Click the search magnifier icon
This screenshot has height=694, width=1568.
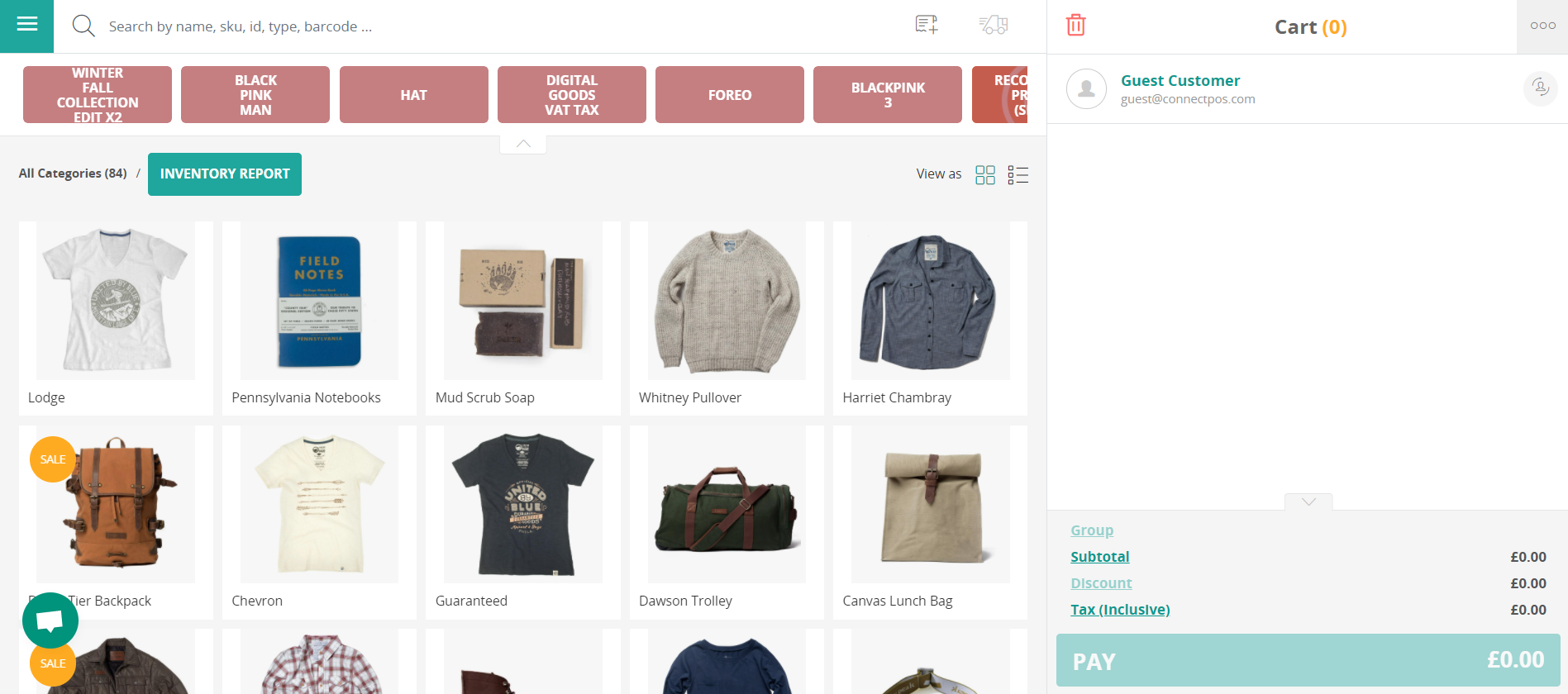[83, 26]
